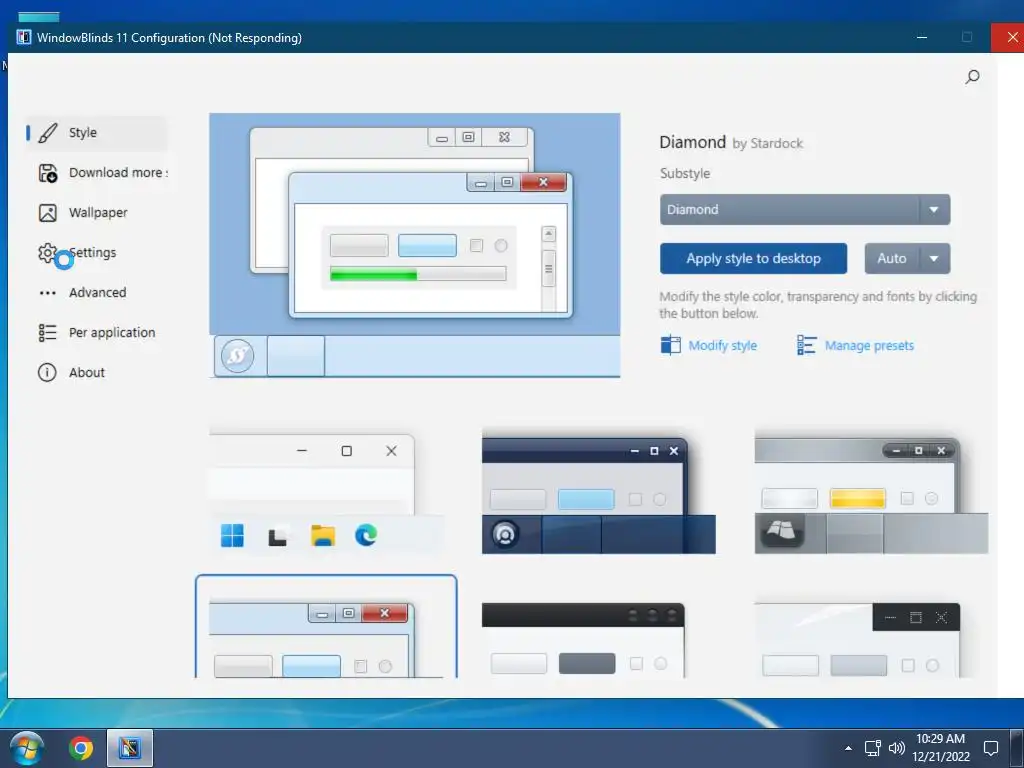Click the Substyle dropdown arrow

pos(934,210)
